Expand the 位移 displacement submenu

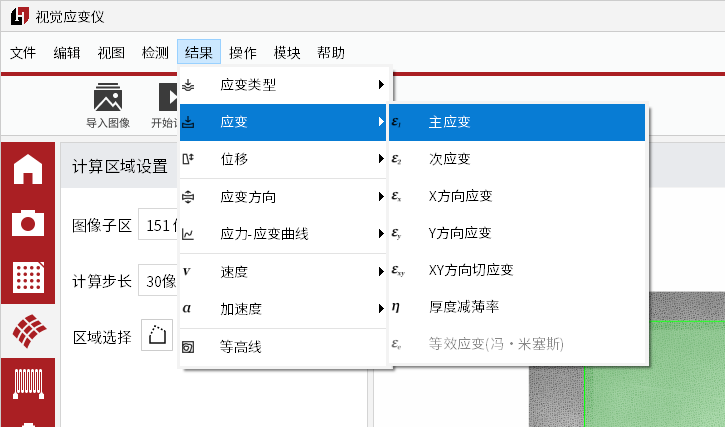pos(284,158)
